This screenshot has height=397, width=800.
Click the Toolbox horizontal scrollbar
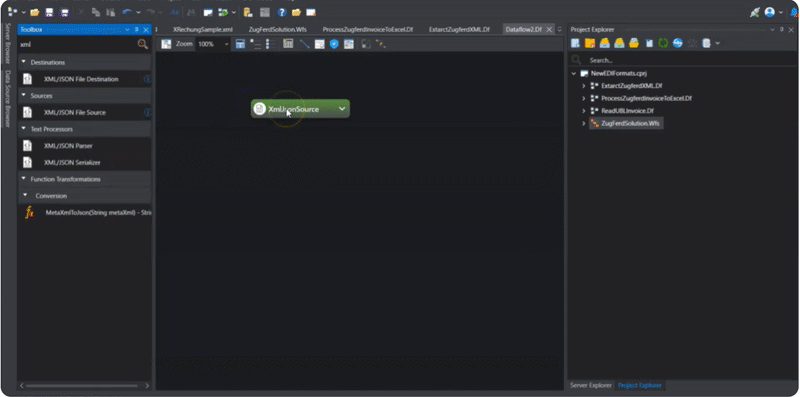[x=83, y=386]
